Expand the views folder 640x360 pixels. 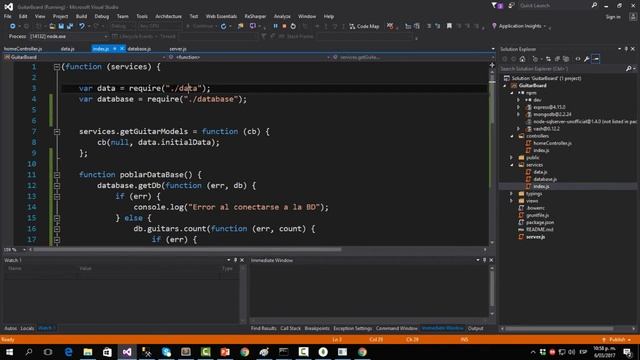click(512, 201)
